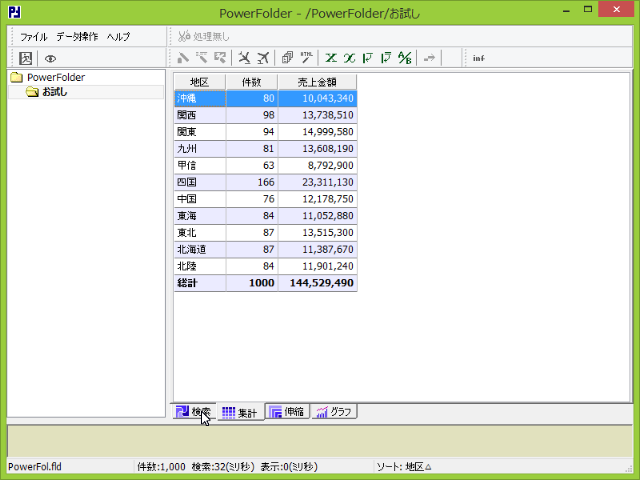The image size is (640, 480).
Task: Click the 総計 total row label
Action: click(x=200, y=283)
